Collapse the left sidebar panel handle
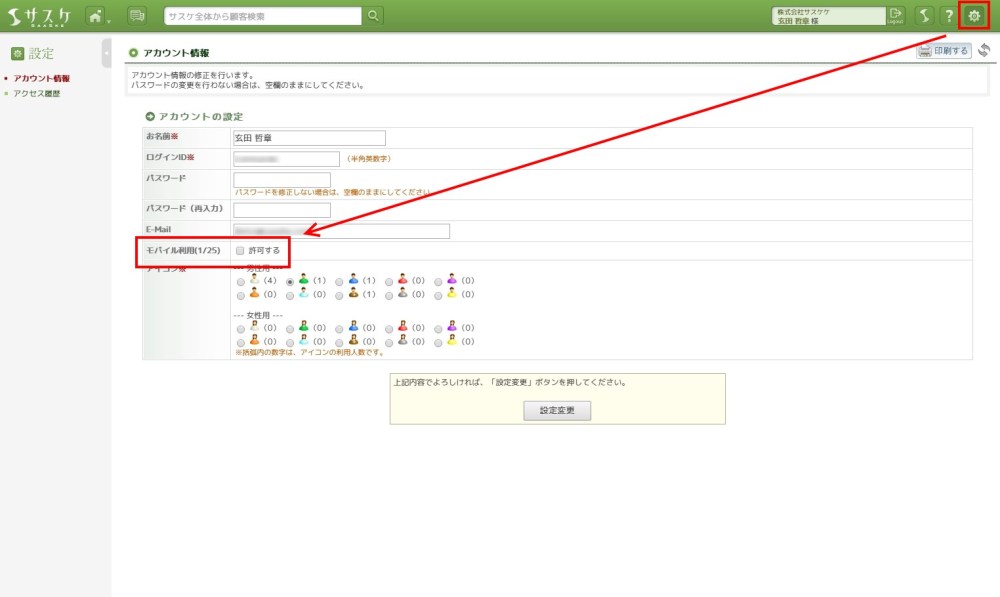 106,53
